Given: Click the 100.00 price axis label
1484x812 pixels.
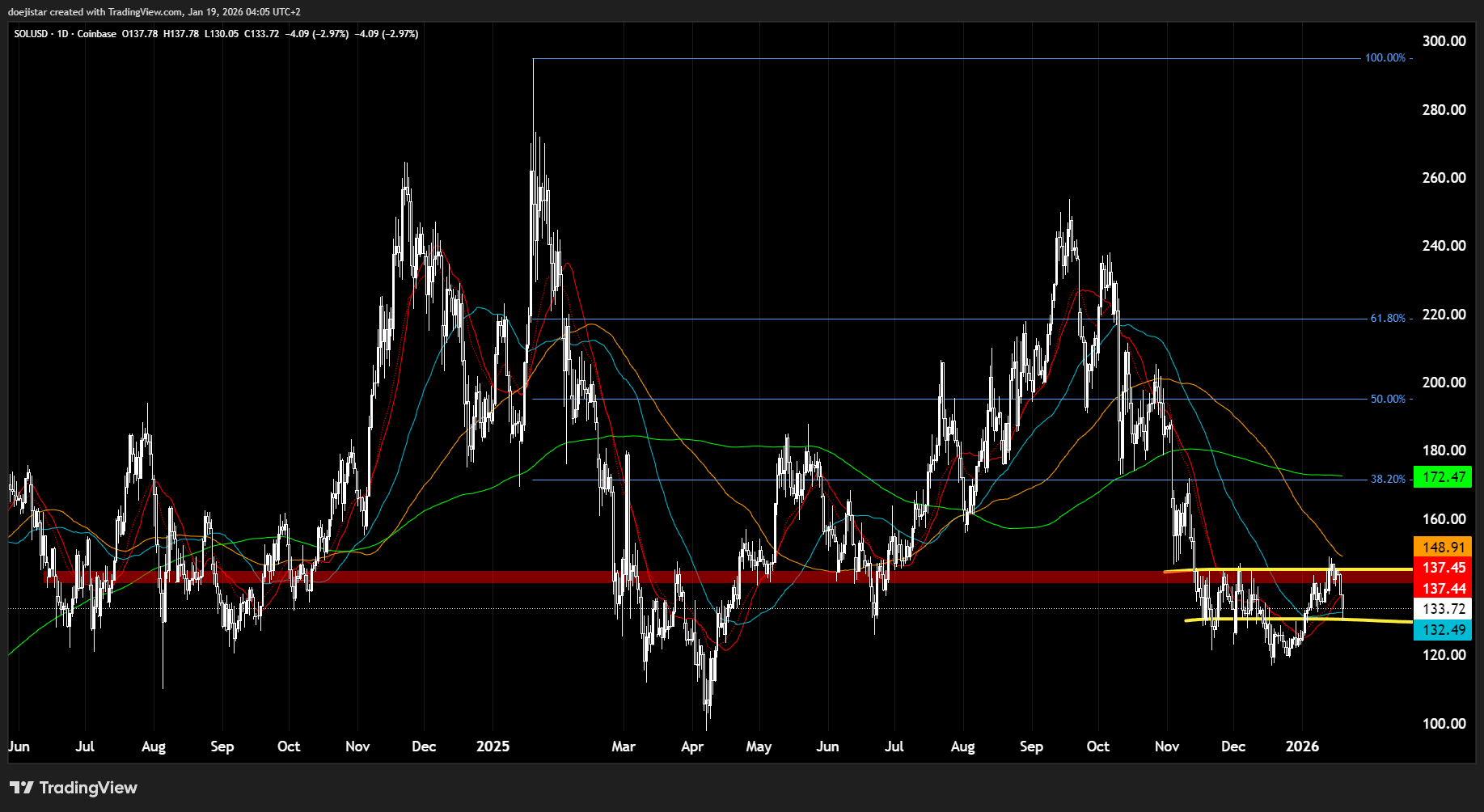Looking at the screenshot, I should pos(1444,724).
